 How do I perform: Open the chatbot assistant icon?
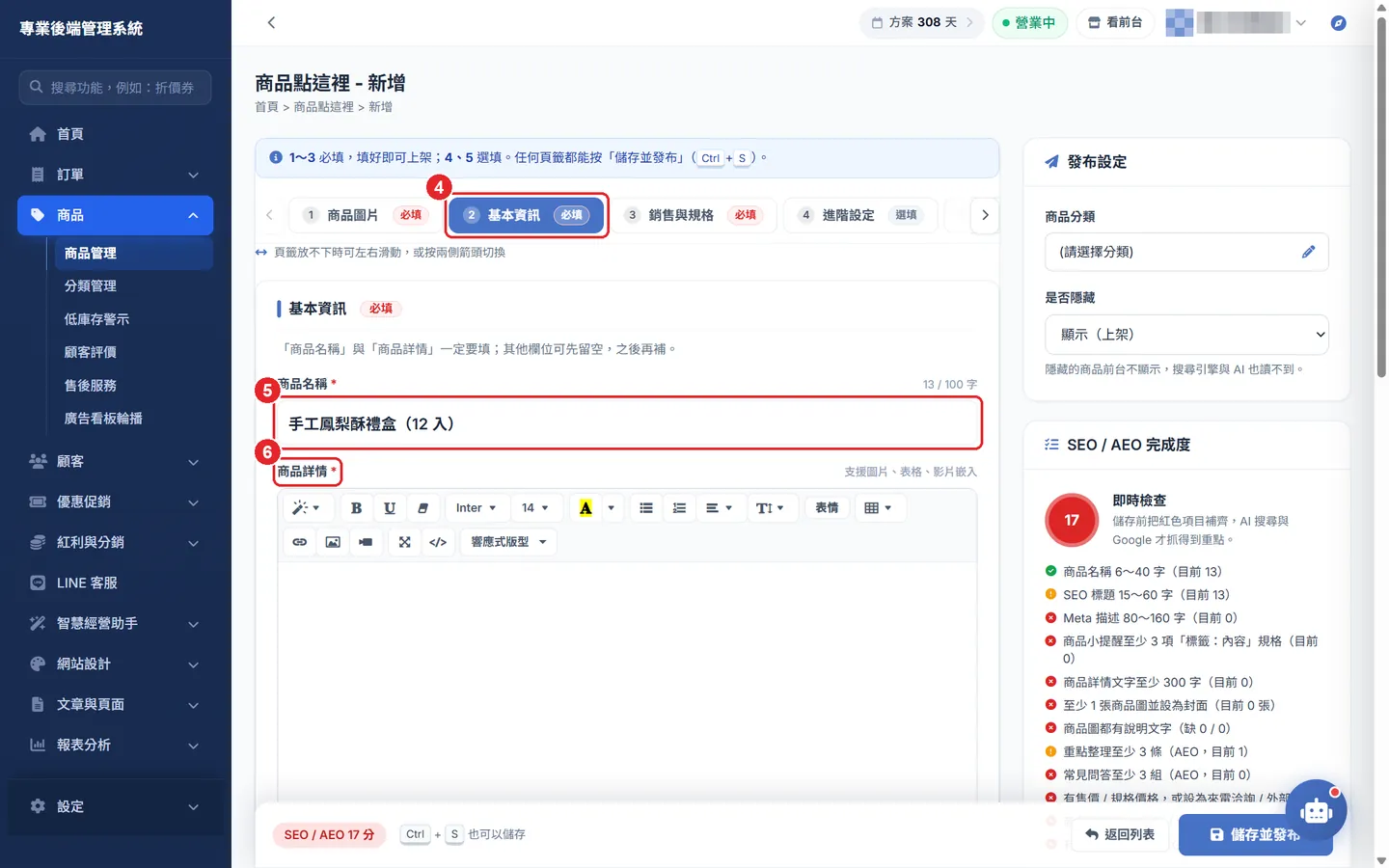click(1316, 810)
